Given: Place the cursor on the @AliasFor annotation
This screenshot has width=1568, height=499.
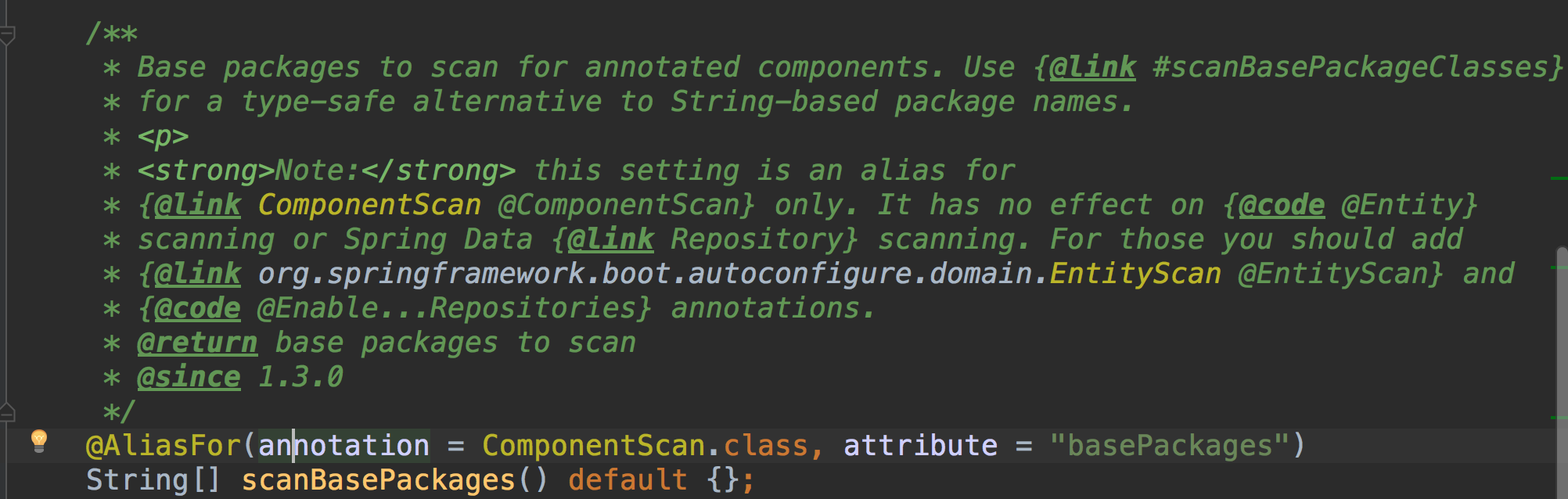Looking at the screenshot, I should tap(163, 446).
